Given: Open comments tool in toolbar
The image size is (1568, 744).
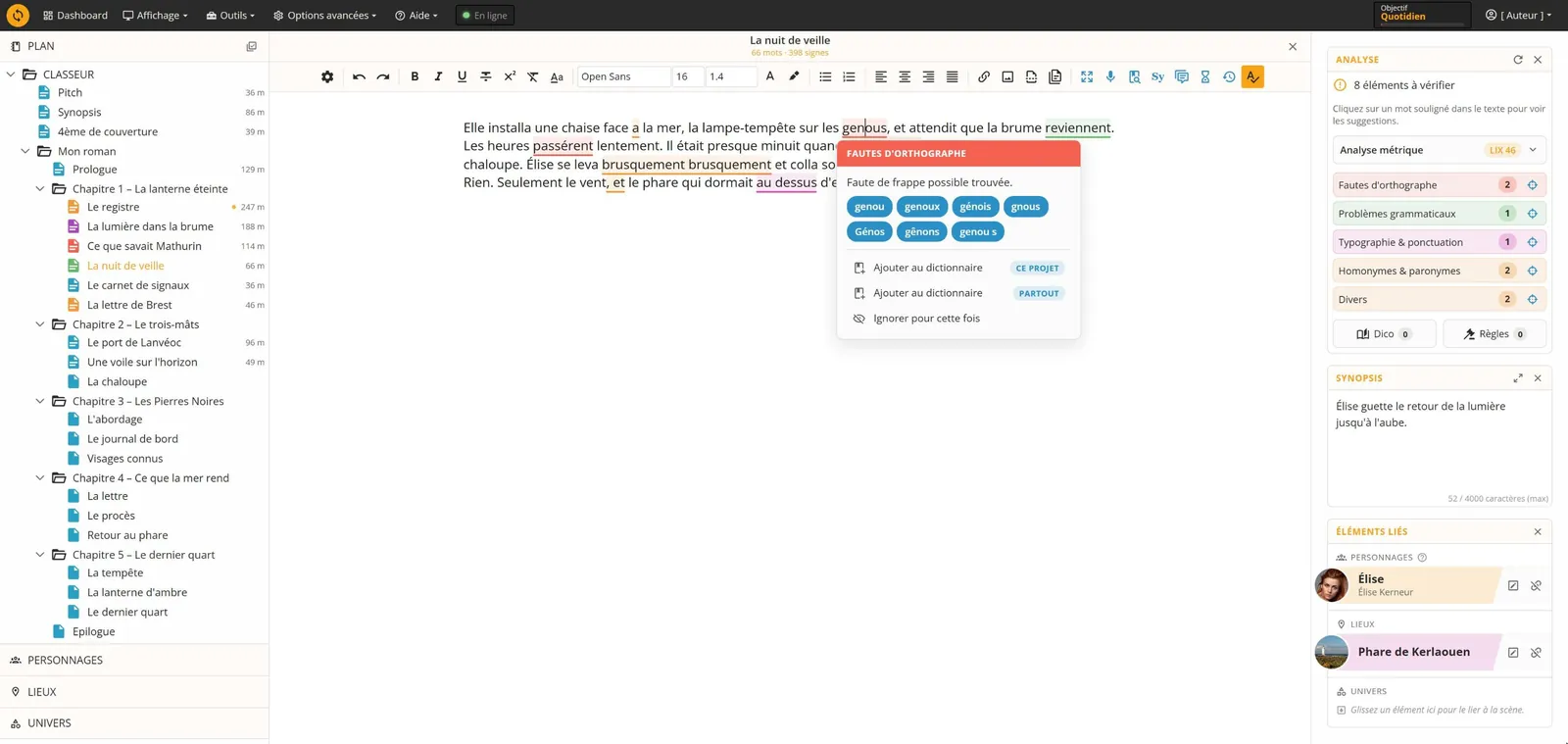Looking at the screenshot, I should (1182, 76).
